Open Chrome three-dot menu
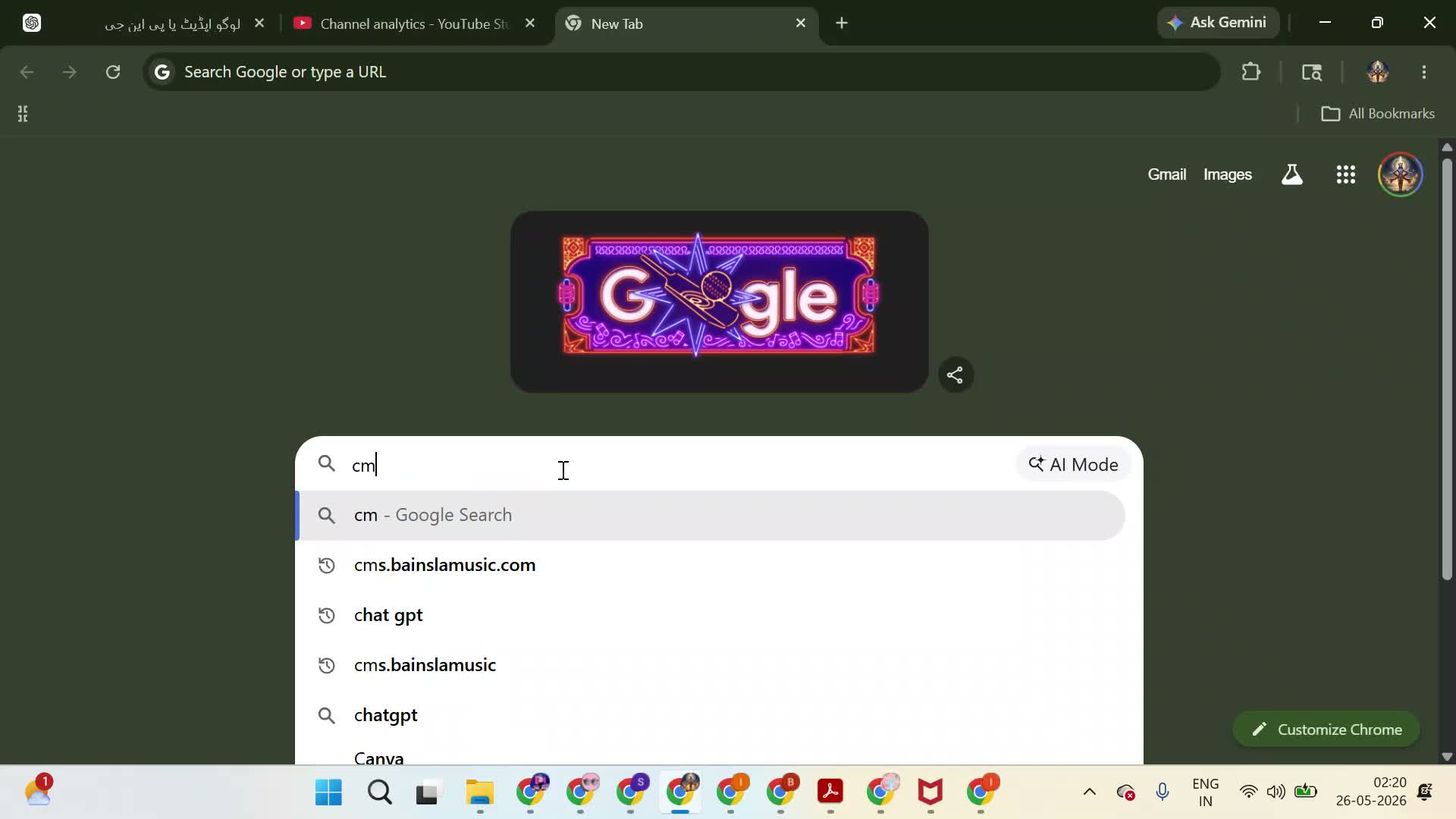This screenshot has width=1456, height=819. click(1424, 72)
